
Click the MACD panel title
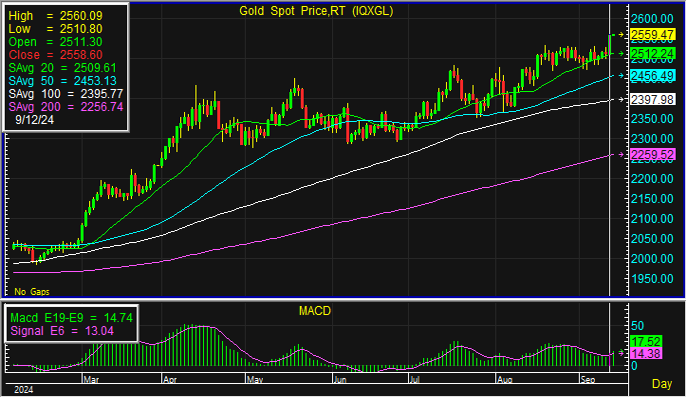(315, 311)
